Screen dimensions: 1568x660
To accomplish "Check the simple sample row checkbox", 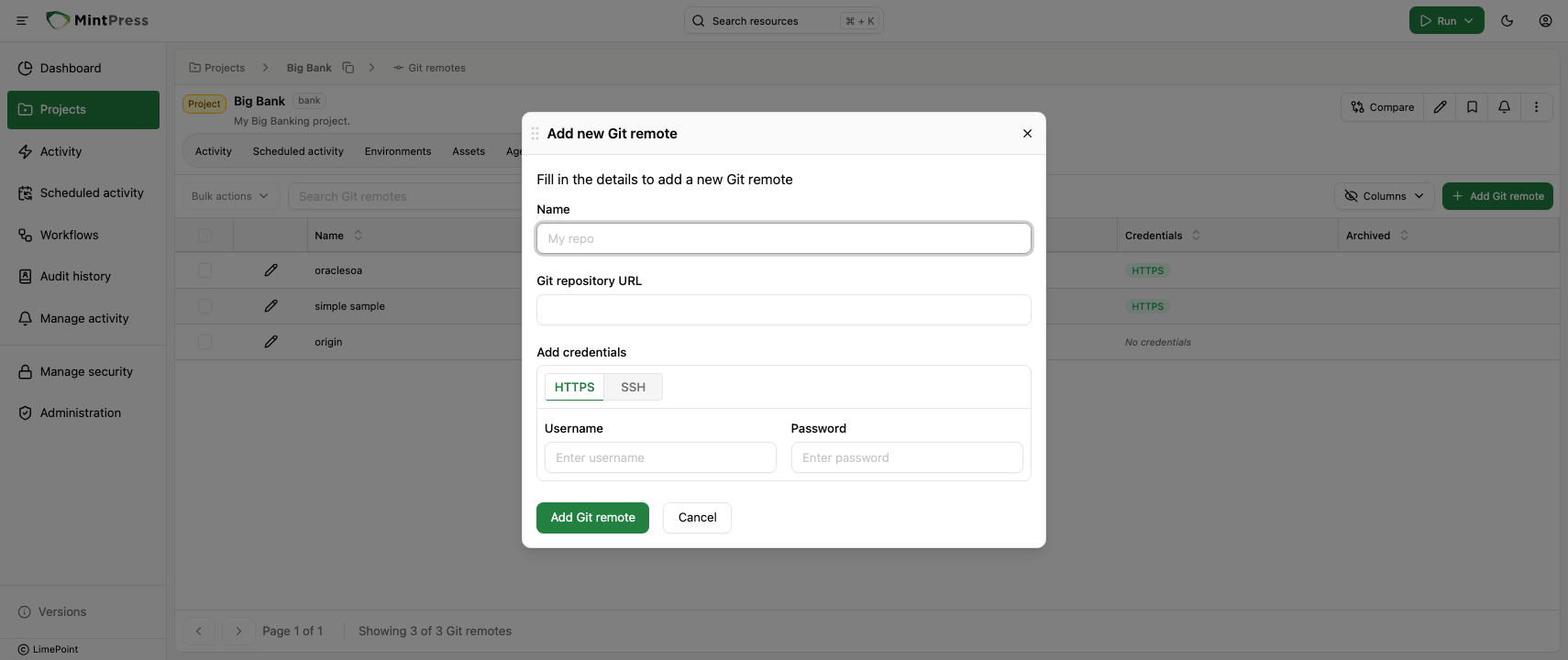I will (x=204, y=306).
